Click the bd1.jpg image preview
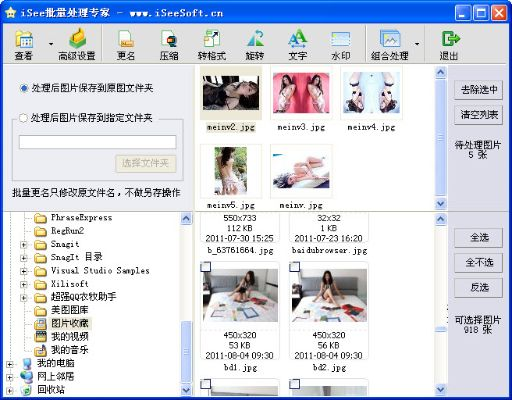 [240, 295]
